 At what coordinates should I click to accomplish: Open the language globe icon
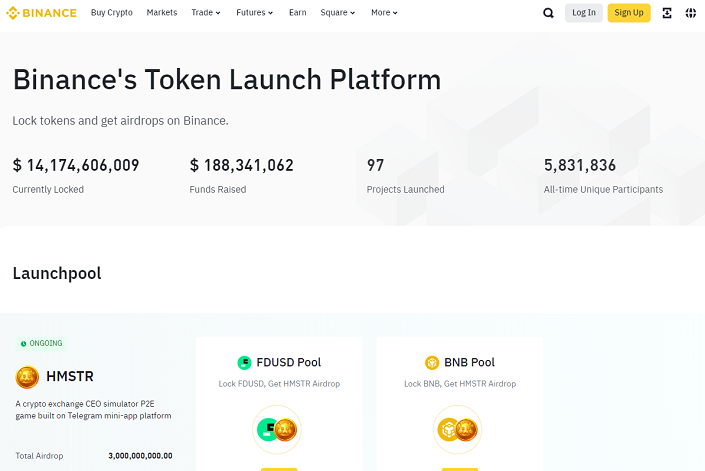[x=691, y=13]
